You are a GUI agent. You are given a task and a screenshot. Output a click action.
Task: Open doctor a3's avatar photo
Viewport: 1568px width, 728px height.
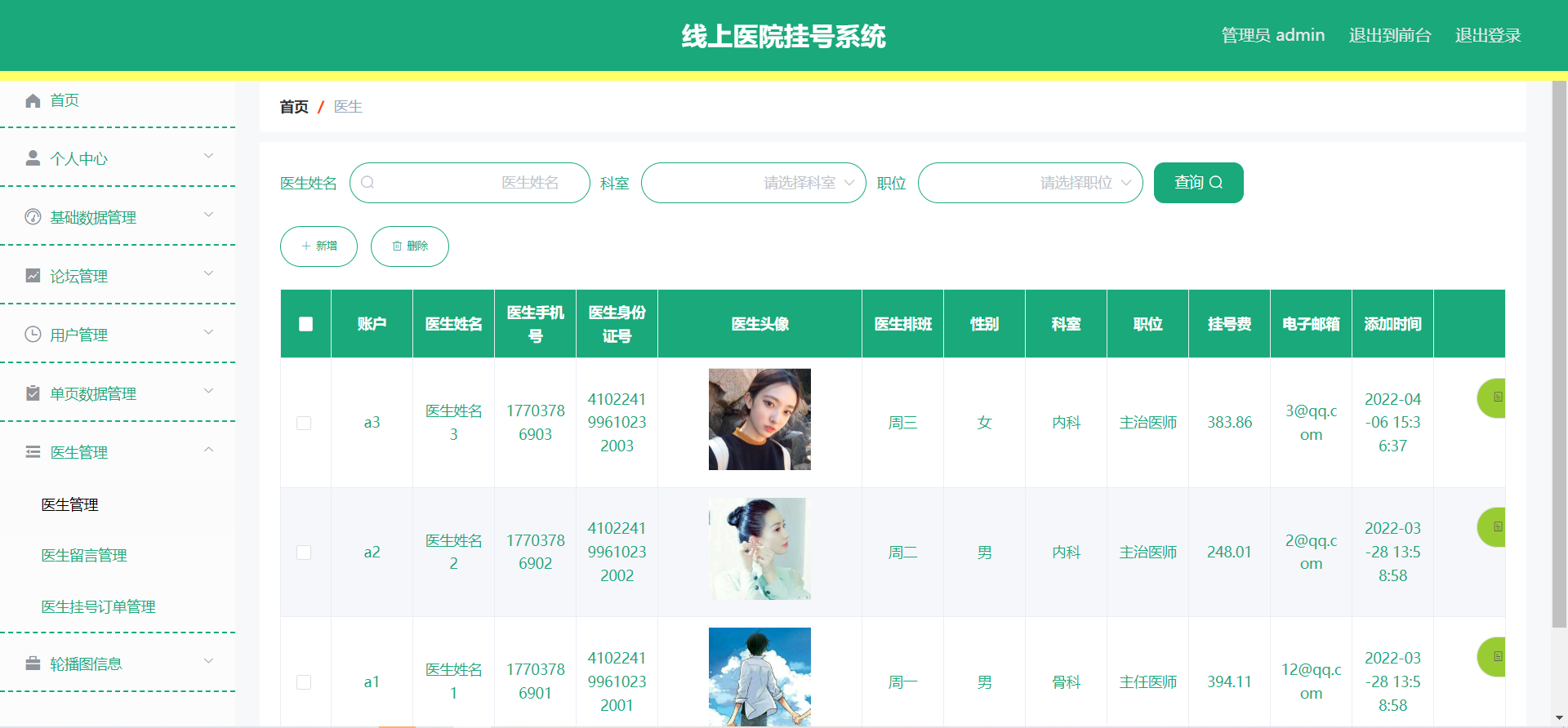pos(759,419)
